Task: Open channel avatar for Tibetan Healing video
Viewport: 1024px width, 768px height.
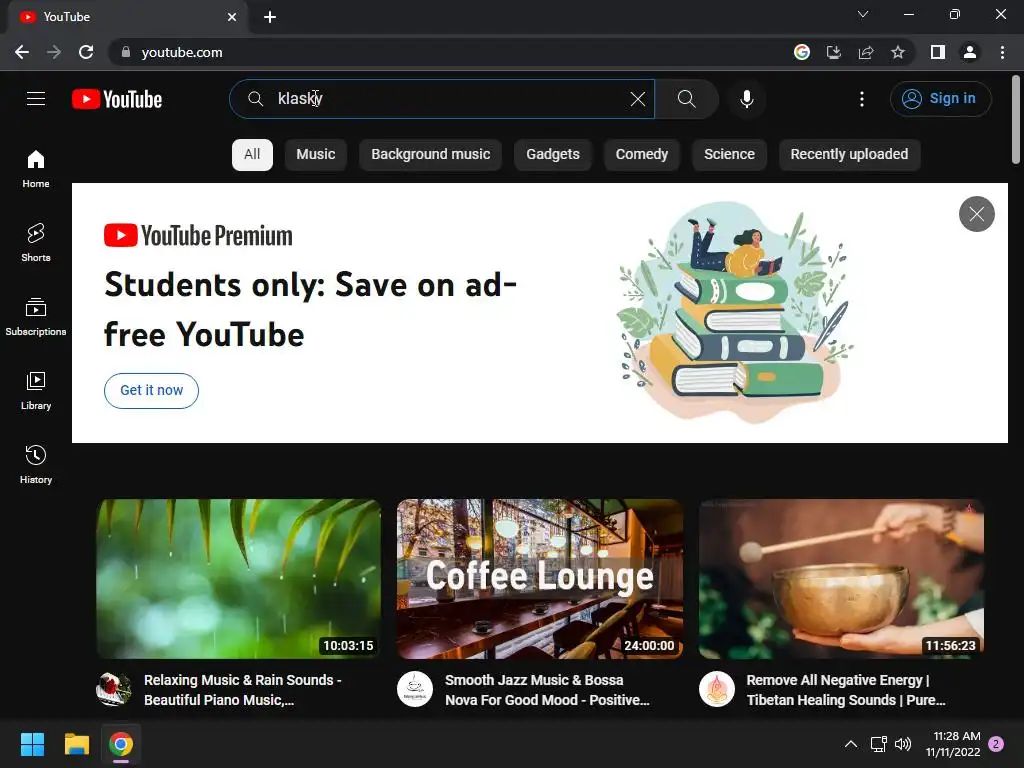Action: [x=716, y=689]
